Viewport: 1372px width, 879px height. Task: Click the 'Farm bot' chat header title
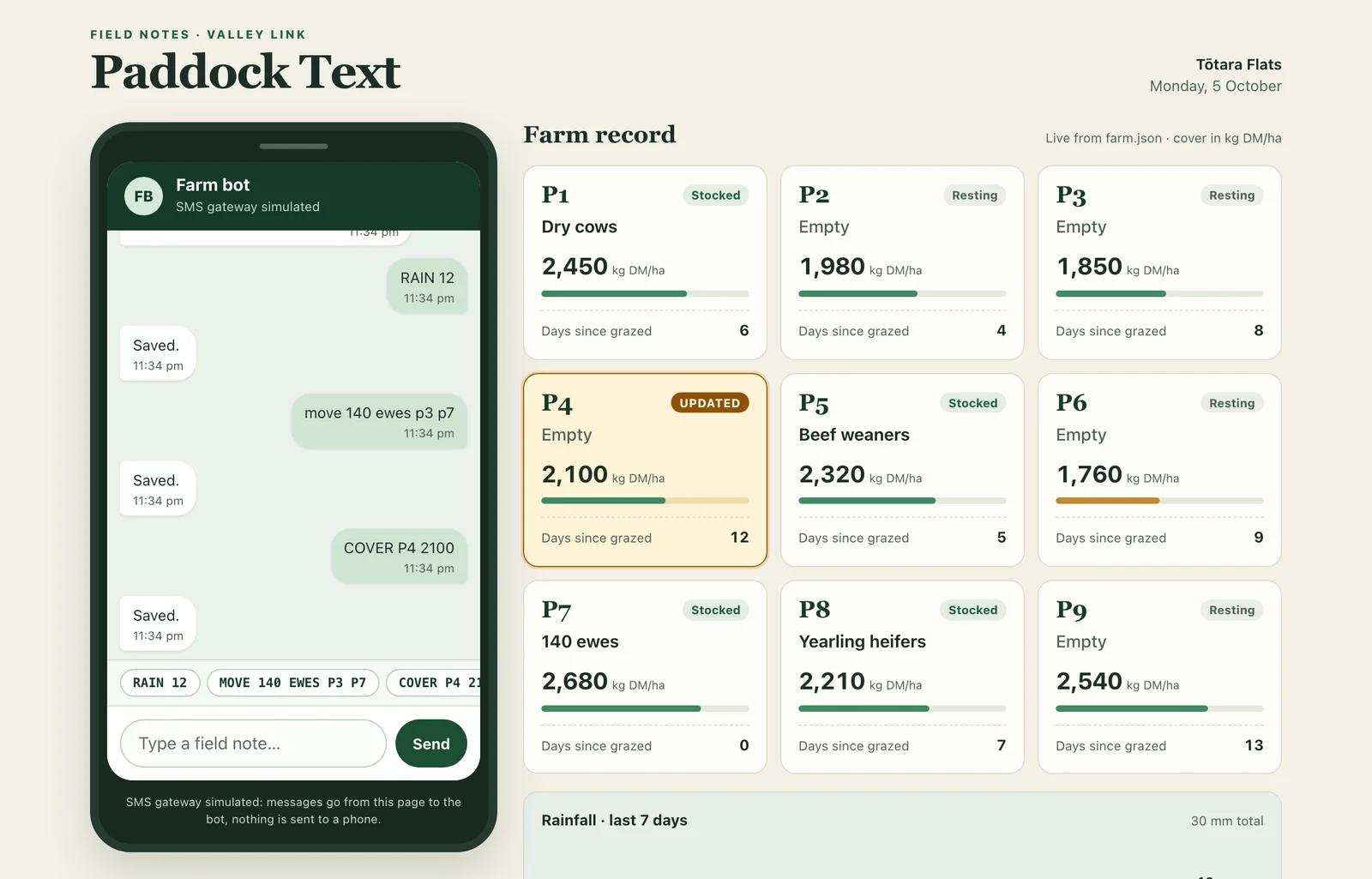(213, 185)
